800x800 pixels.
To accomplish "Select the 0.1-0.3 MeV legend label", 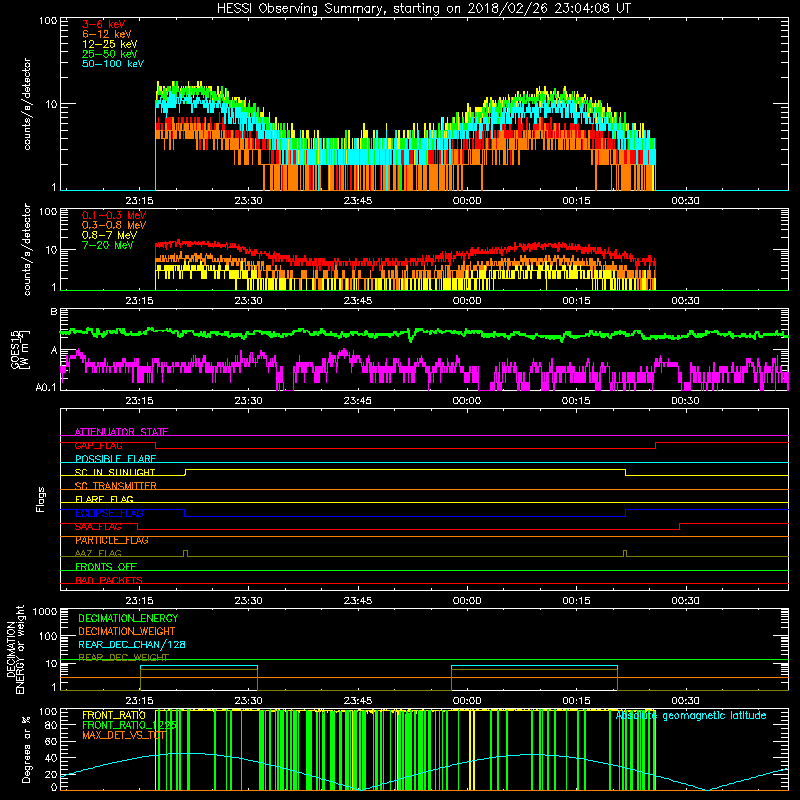I will (114, 215).
